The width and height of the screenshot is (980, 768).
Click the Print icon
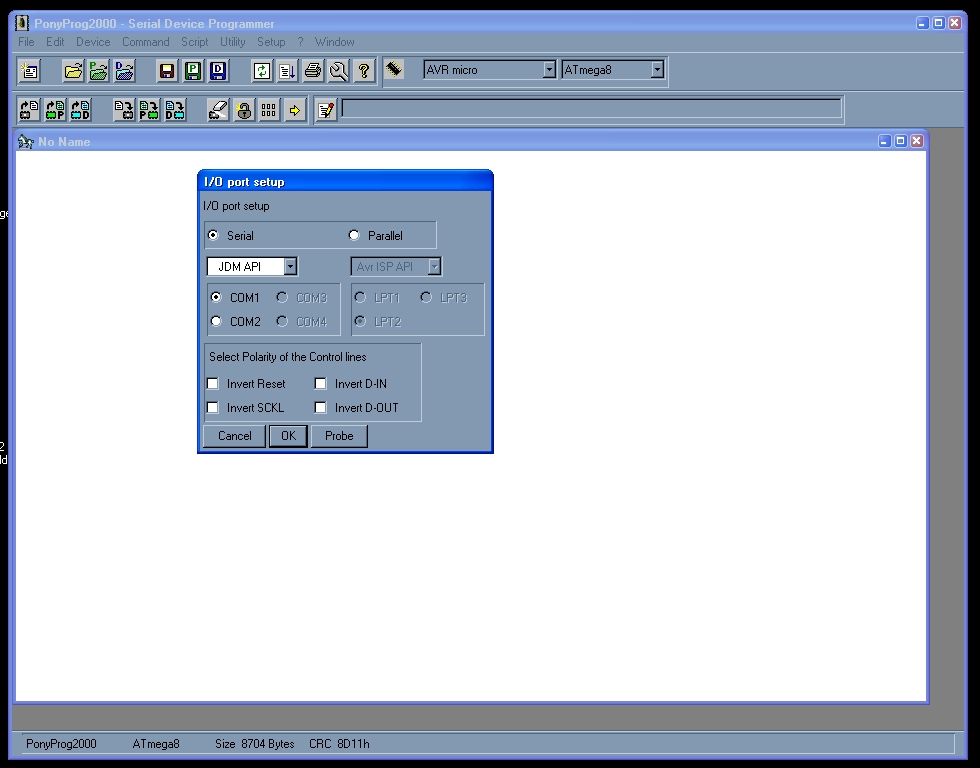coord(313,71)
